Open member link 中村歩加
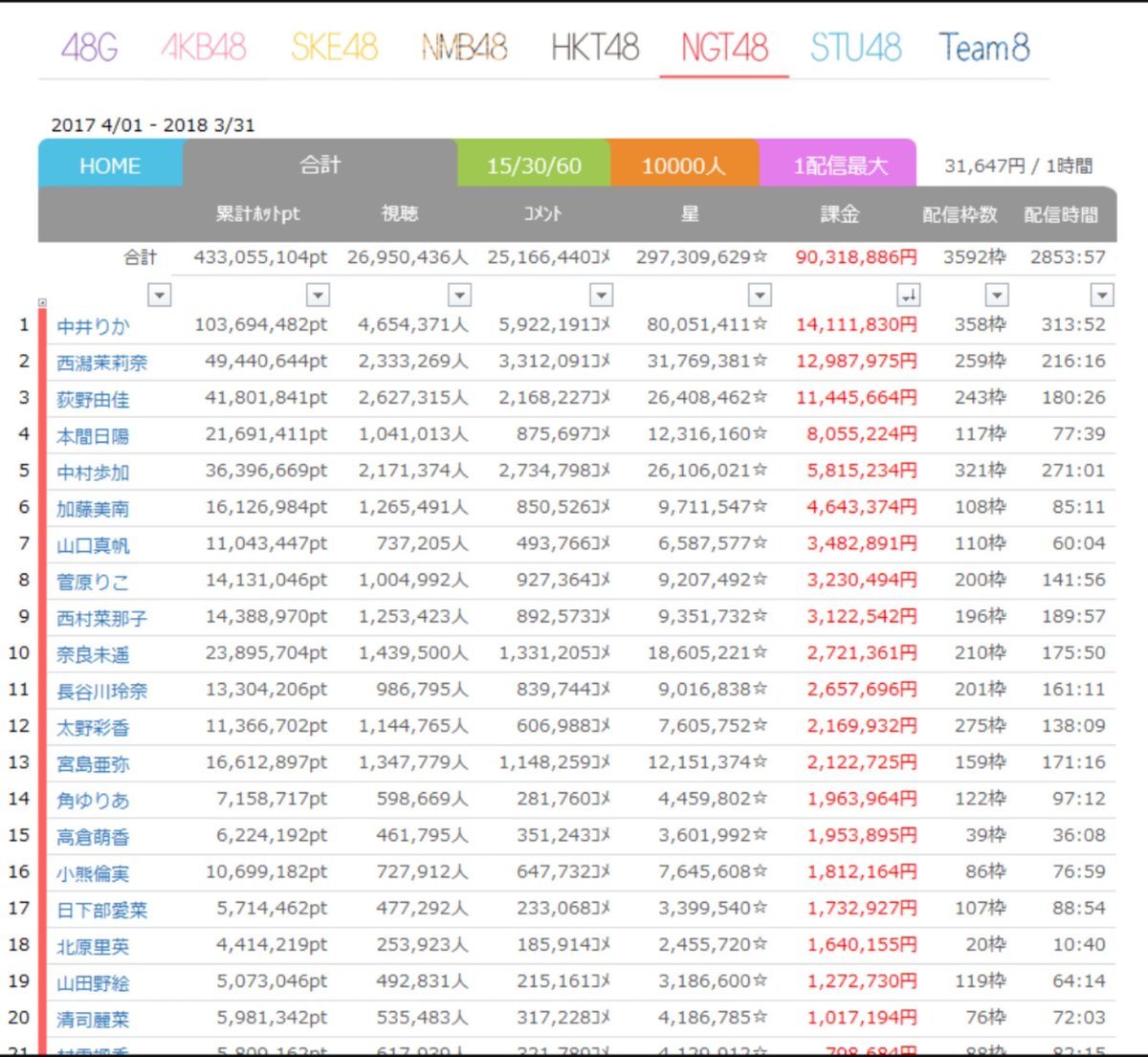This screenshot has height=1057, width=1148. point(93,472)
